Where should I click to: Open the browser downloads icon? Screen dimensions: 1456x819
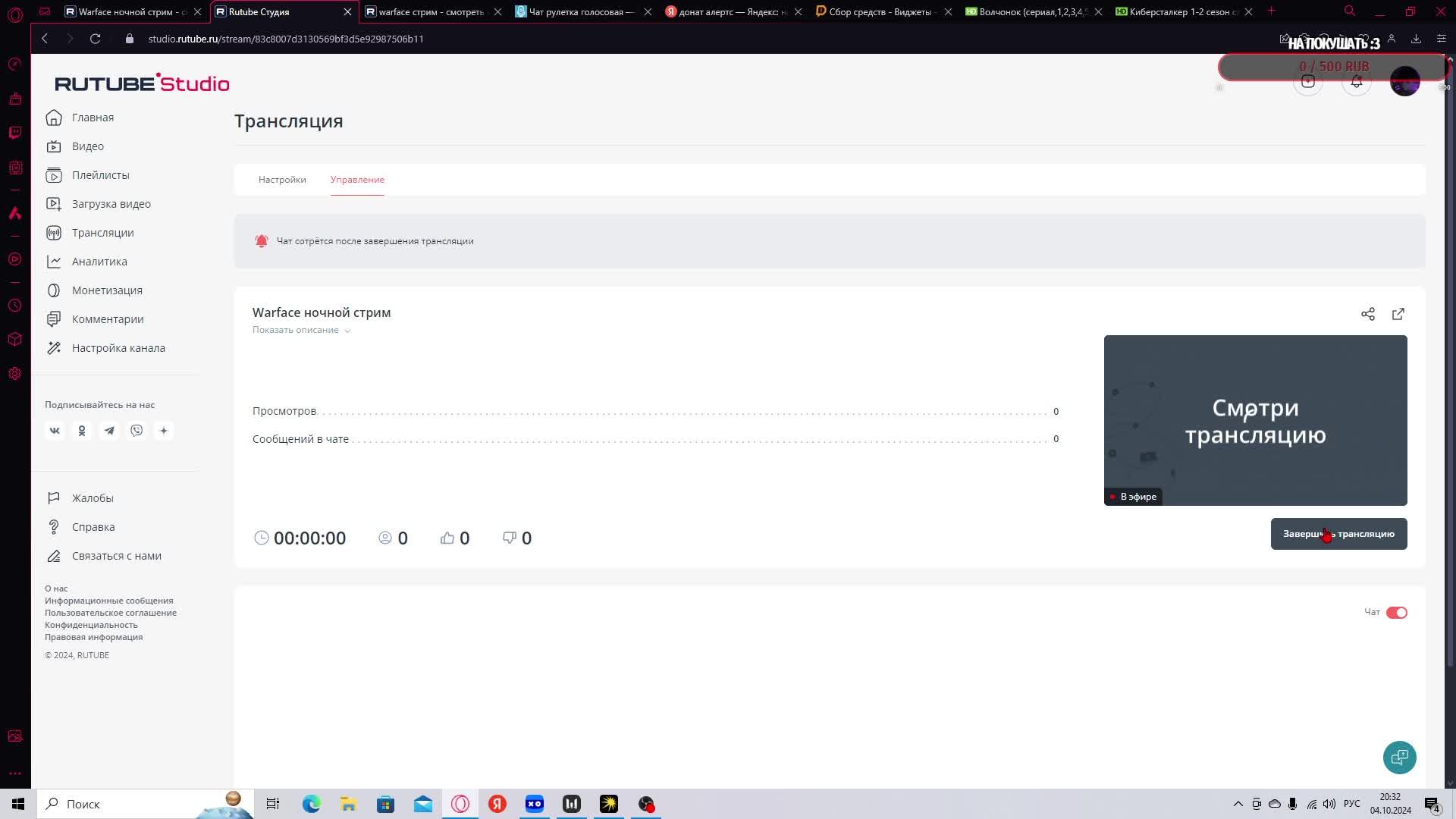pos(1416,39)
